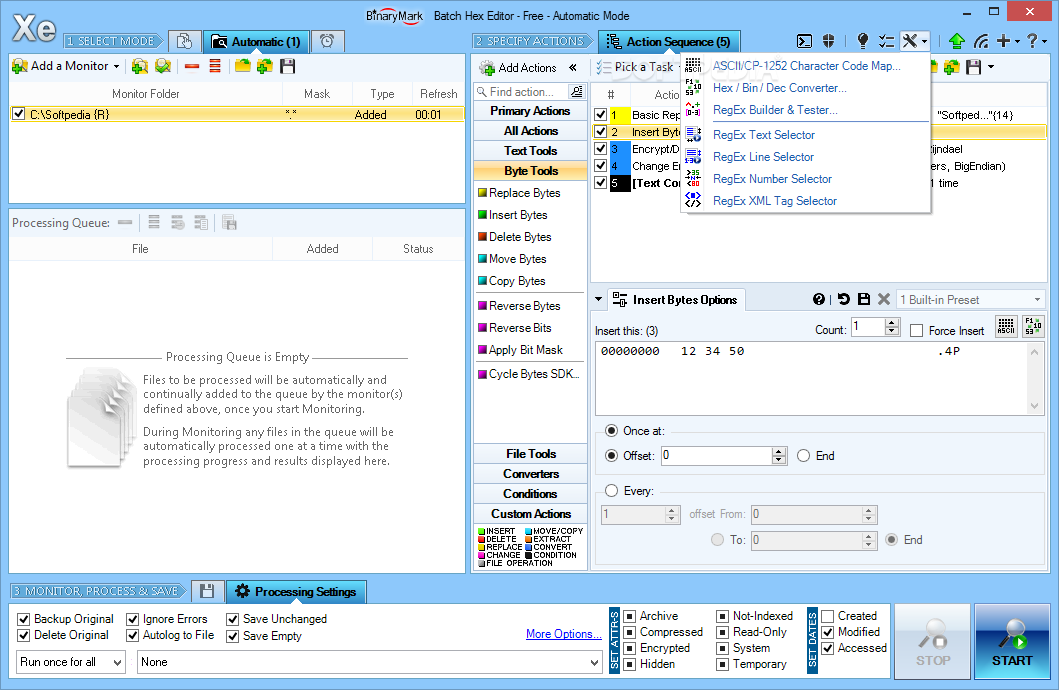Click the Find action search field
The height and width of the screenshot is (690, 1059).
pos(521,91)
